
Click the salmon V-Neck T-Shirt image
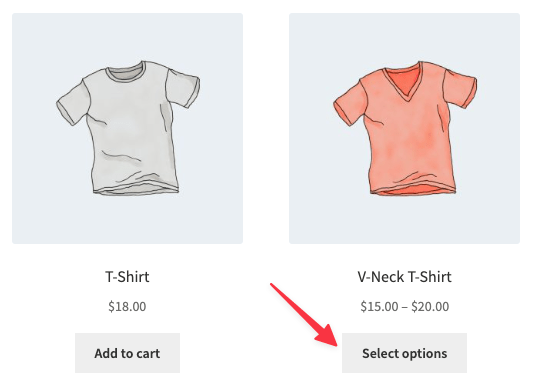tap(404, 128)
